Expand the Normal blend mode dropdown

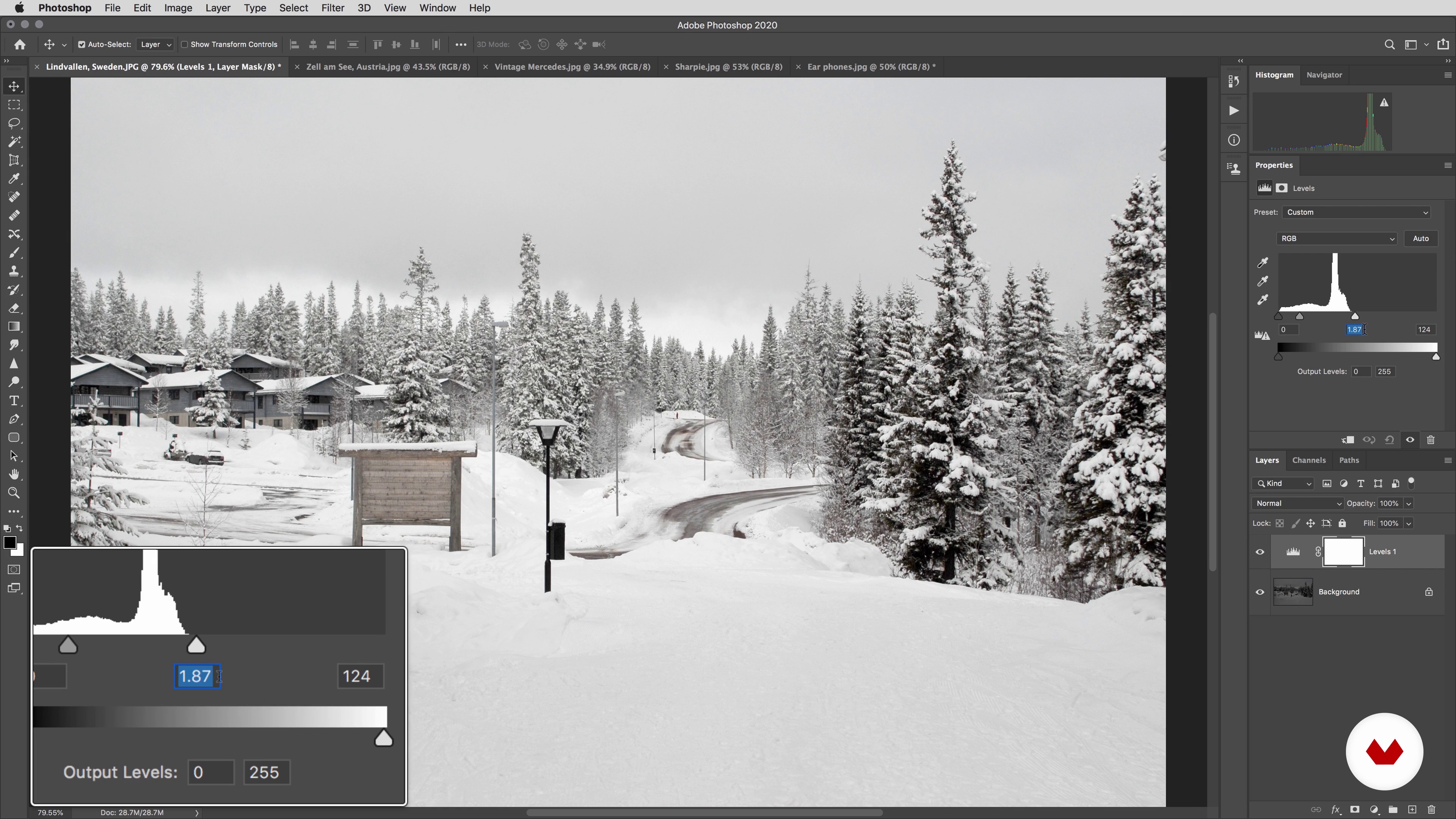pyautogui.click(x=1298, y=504)
